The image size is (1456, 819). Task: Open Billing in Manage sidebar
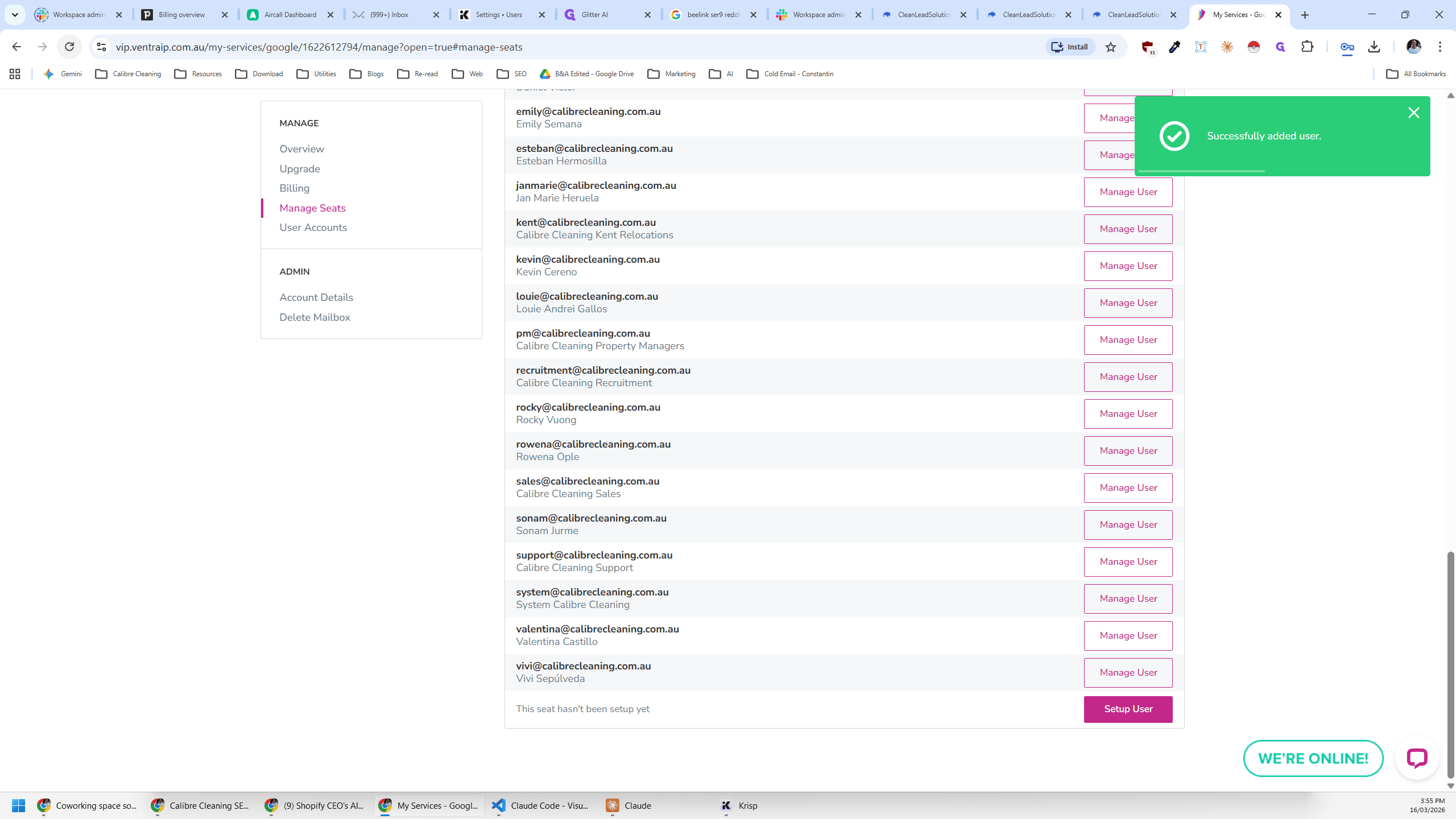point(294,188)
